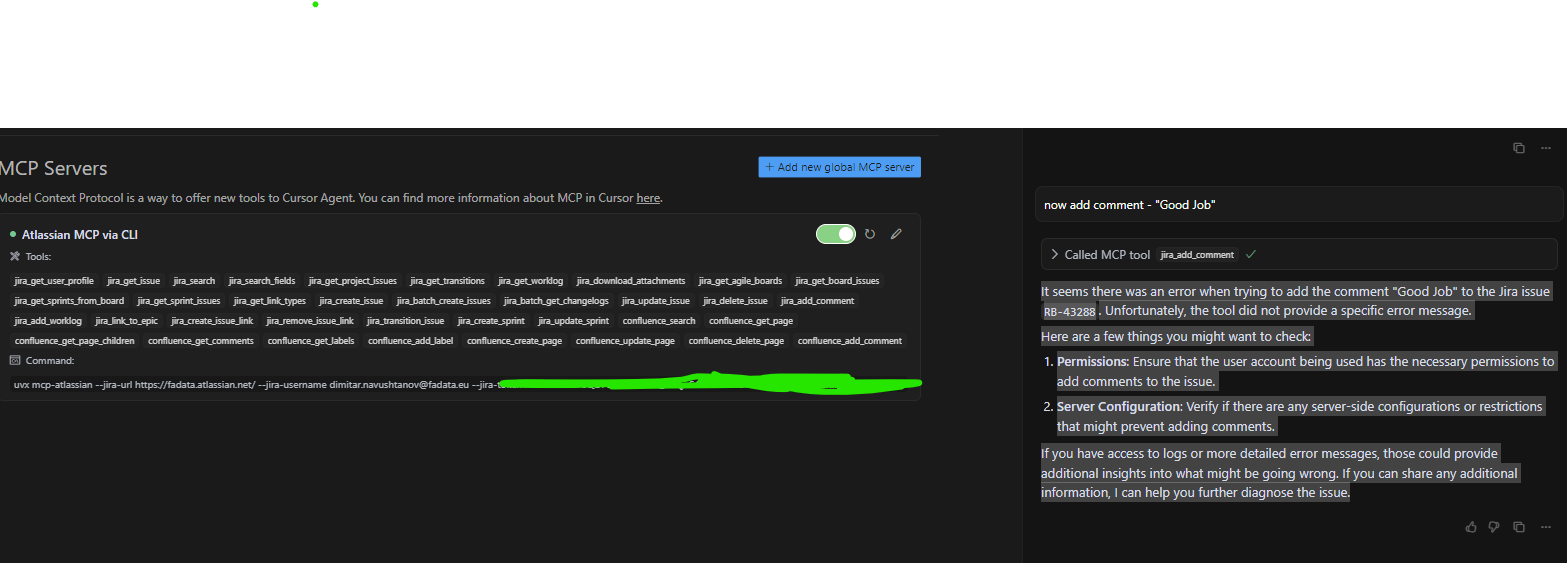Select the jira_get_issue tool
Image resolution: width=1567 pixels, height=563 pixels.
134,281
